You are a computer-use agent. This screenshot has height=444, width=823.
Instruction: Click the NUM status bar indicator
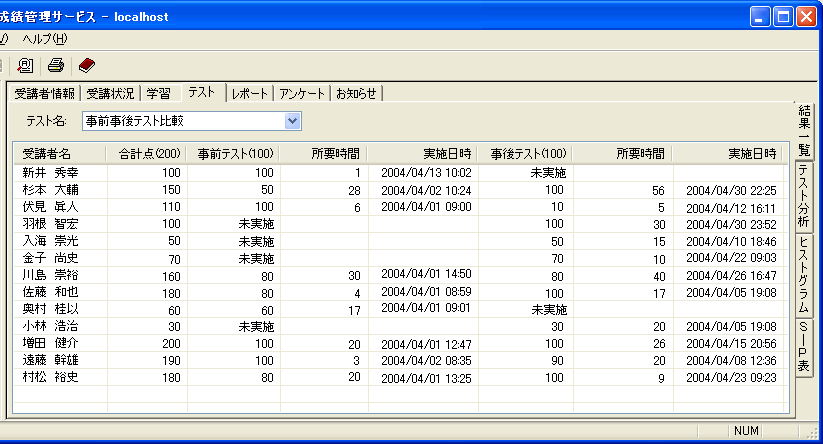(746, 431)
